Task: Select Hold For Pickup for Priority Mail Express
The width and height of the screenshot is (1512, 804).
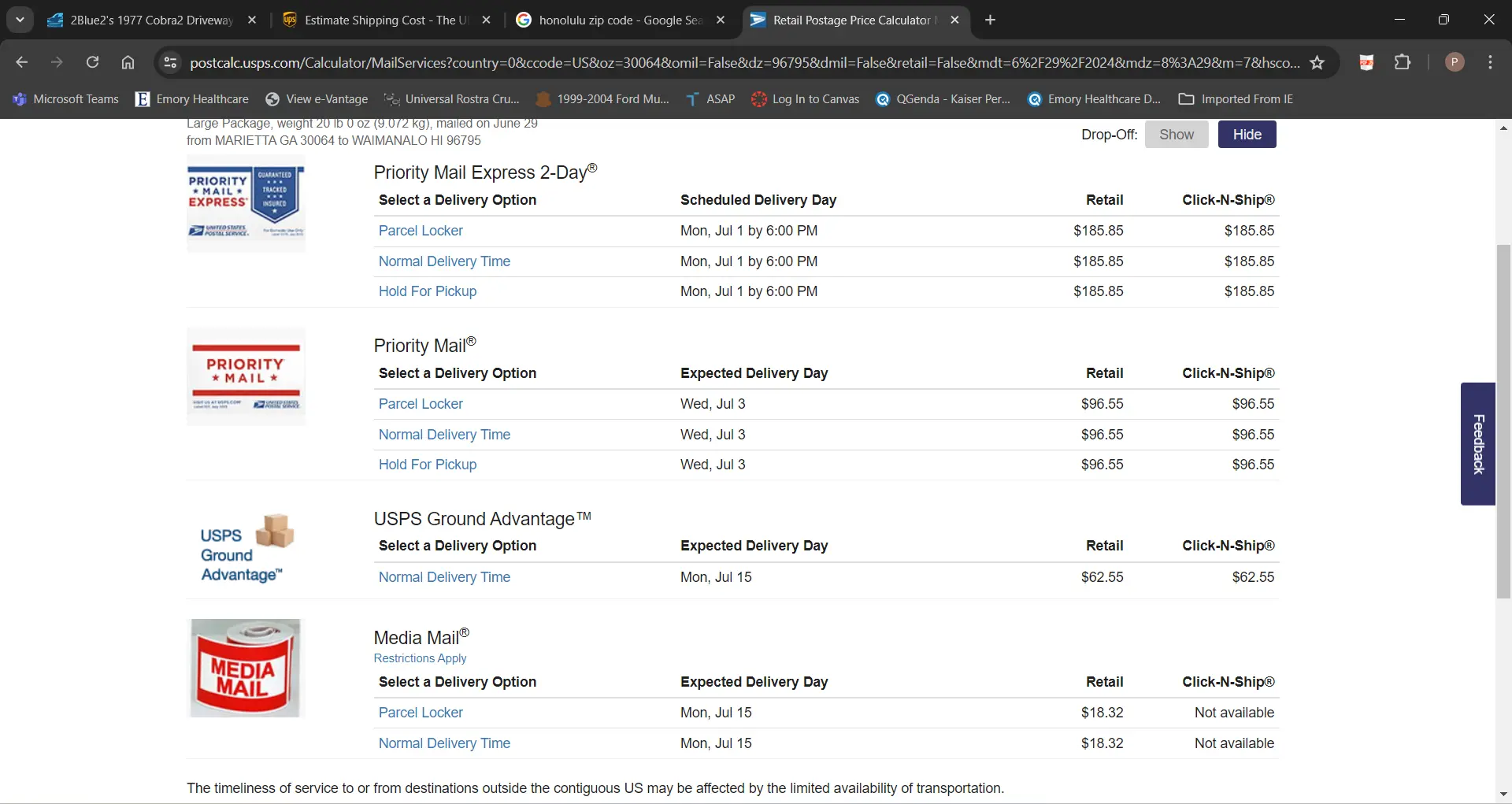Action: coord(428,291)
